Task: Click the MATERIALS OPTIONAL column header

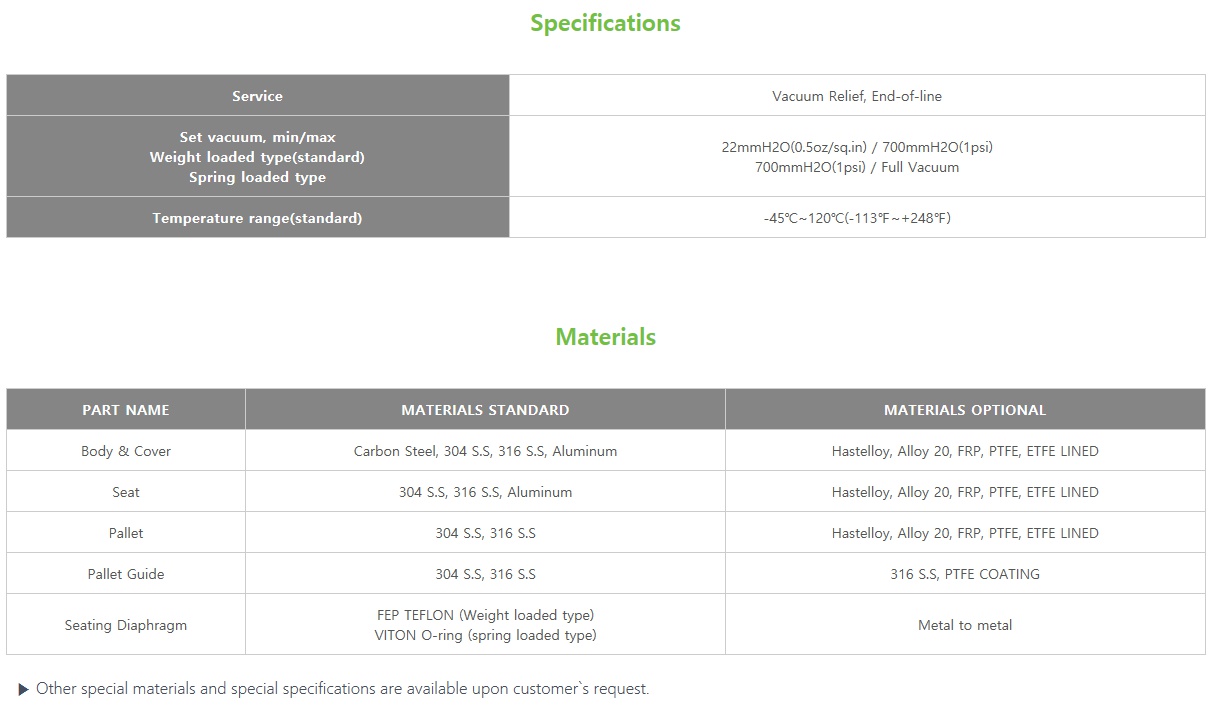Action: [x=965, y=410]
